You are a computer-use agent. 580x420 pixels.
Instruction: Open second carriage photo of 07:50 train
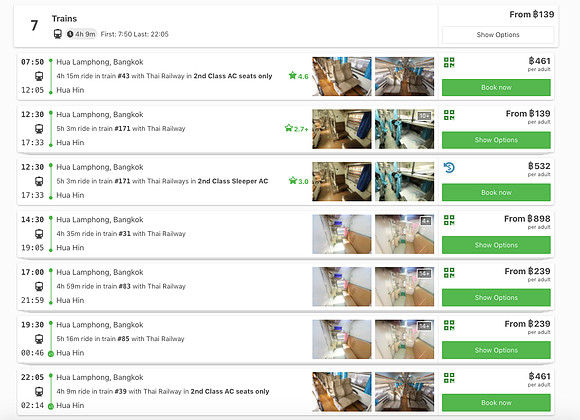pyautogui.click(x=405, y=76)
